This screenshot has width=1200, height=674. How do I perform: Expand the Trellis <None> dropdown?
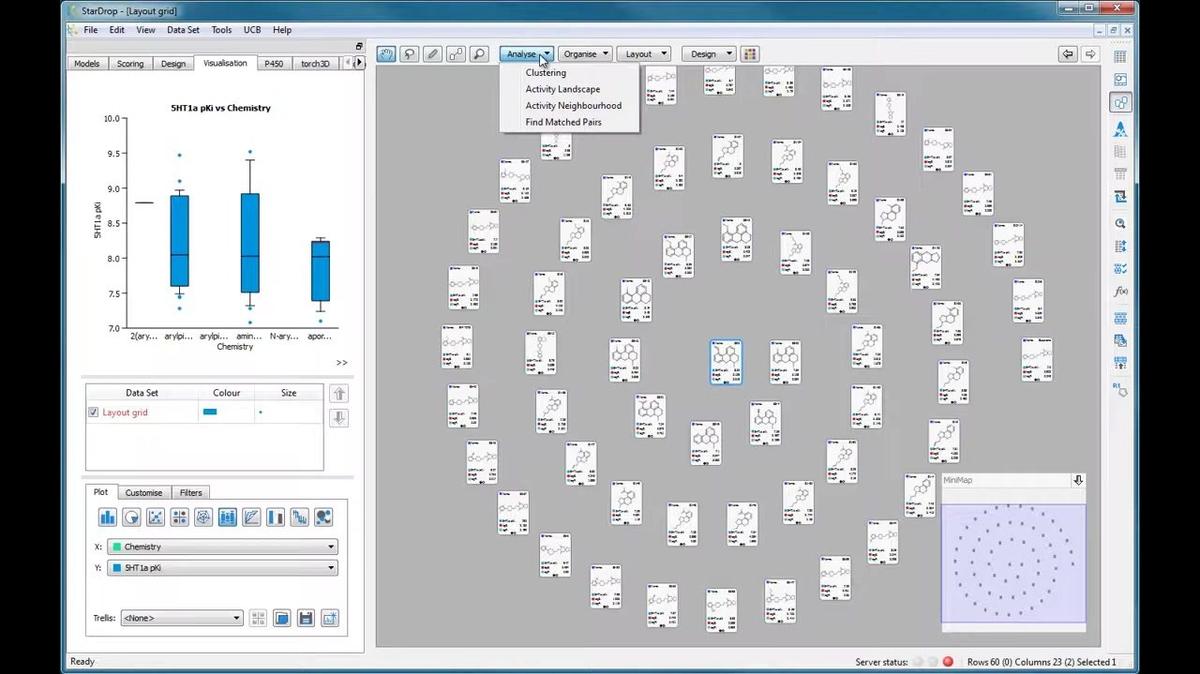pos(236,618)
